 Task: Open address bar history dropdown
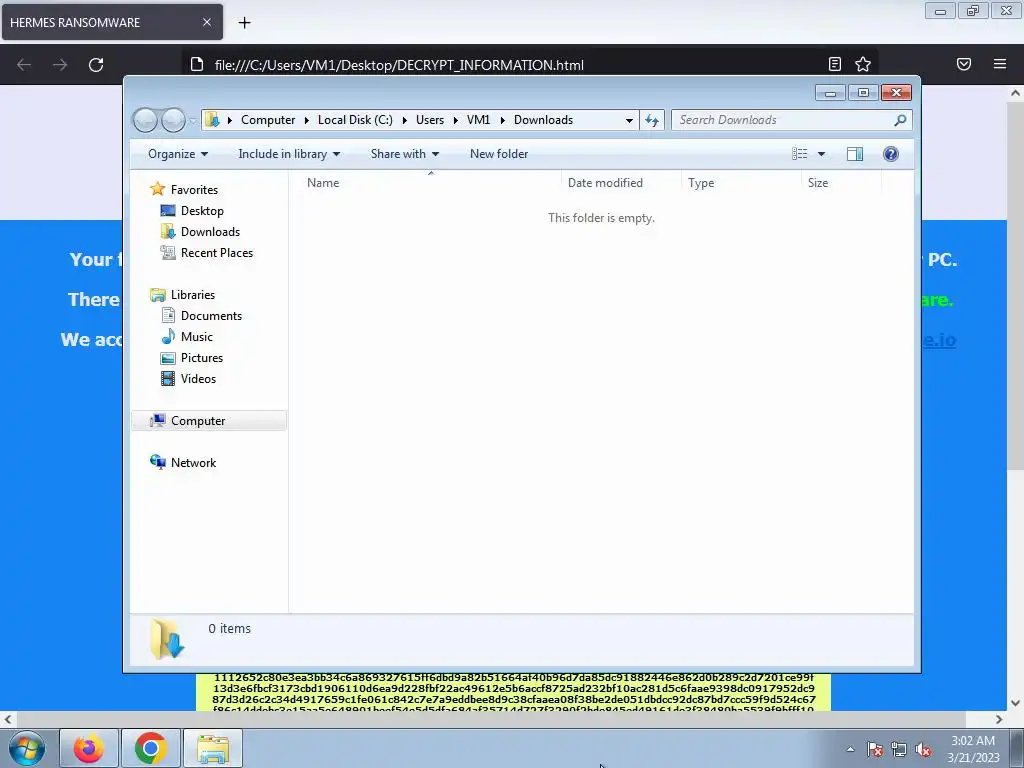point(629,120)
